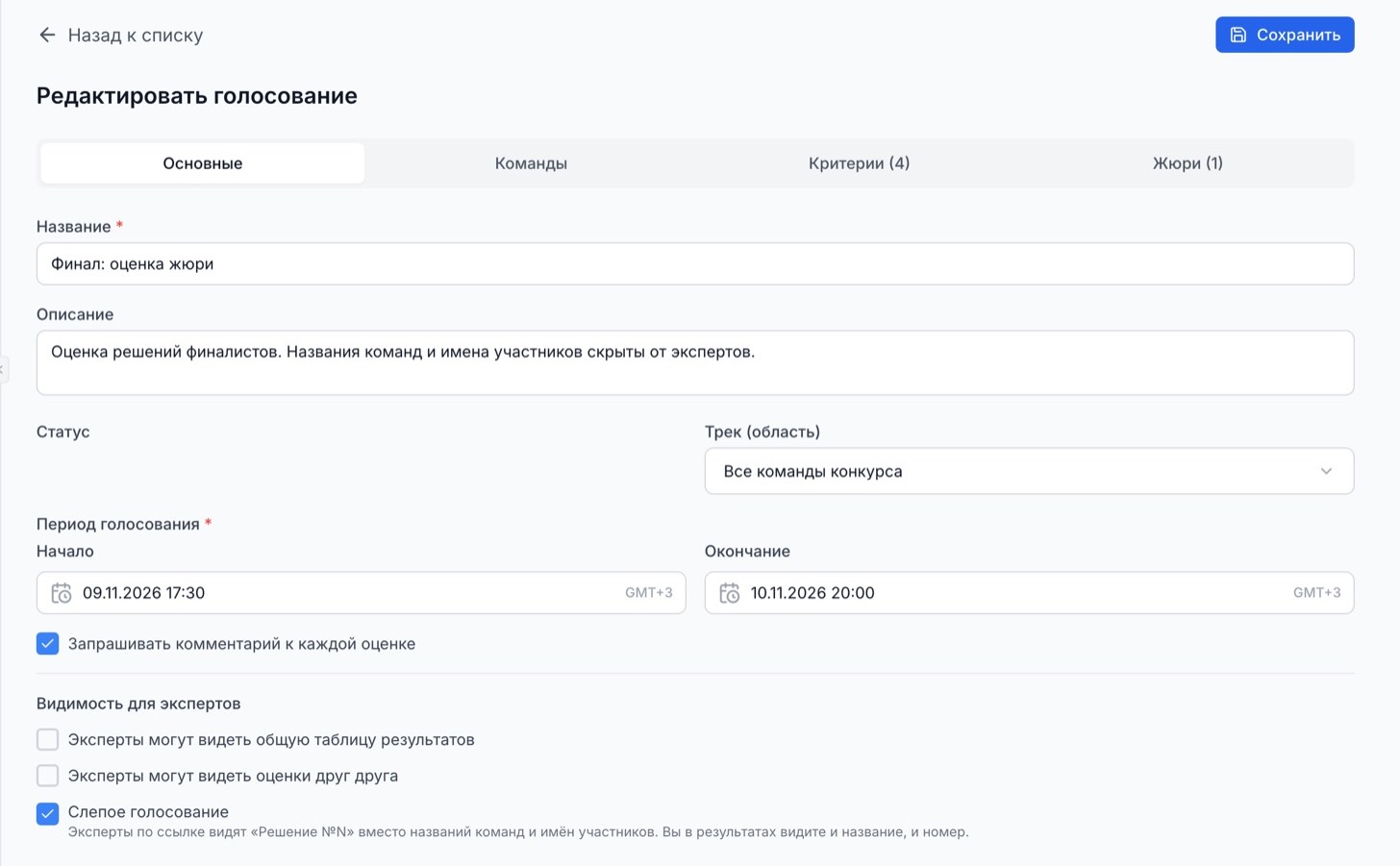Switch to the Основные tab
This screenshot has width=1400, height=866.
(202, 163)
